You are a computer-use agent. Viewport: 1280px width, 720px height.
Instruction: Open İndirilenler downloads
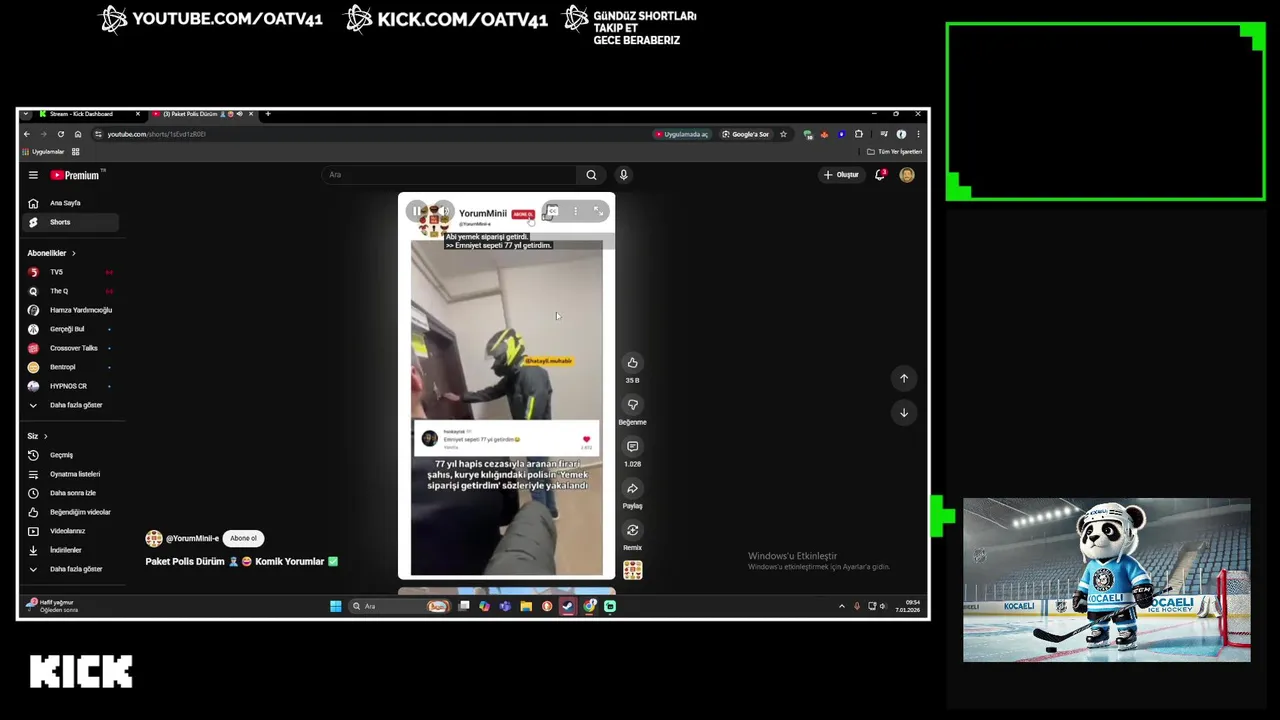click(x=71, y=550)
